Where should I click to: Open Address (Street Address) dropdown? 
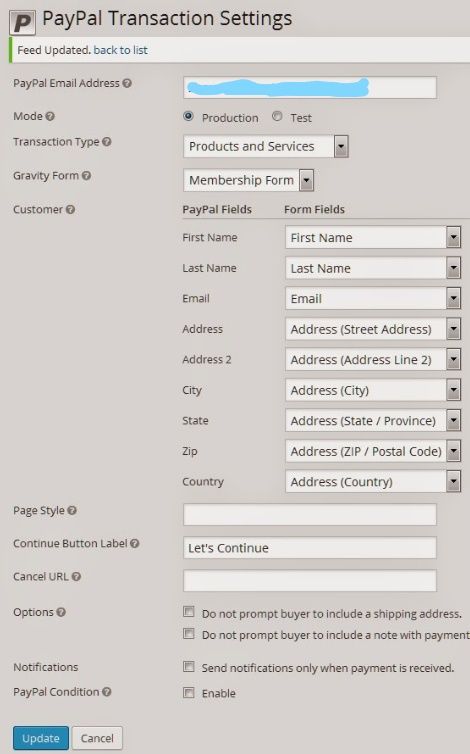(373, 329)
